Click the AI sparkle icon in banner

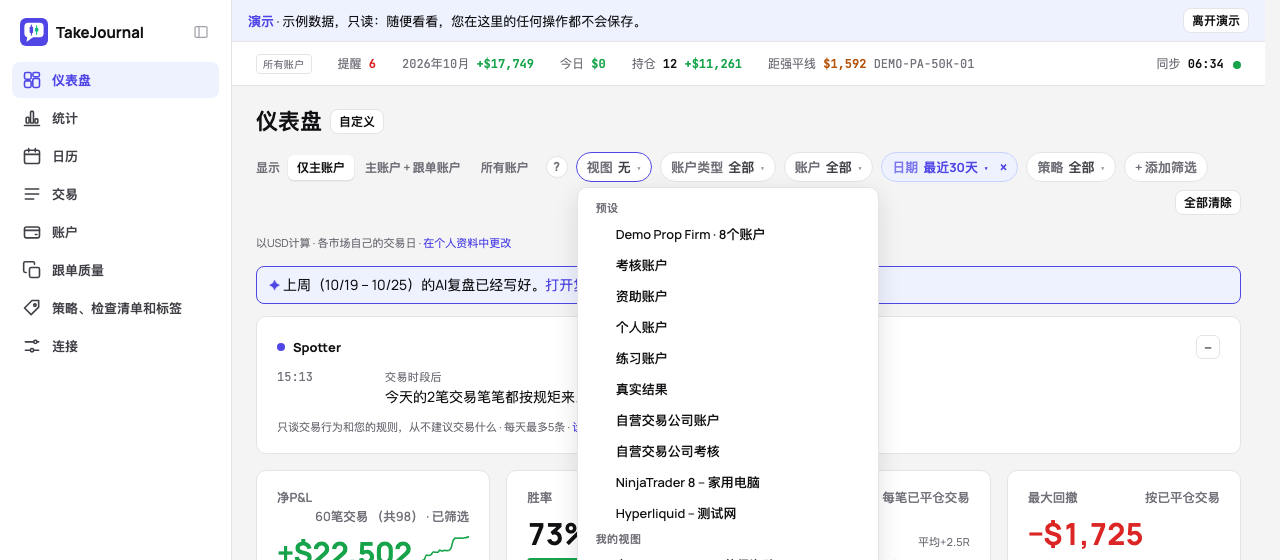pos(274,285)
